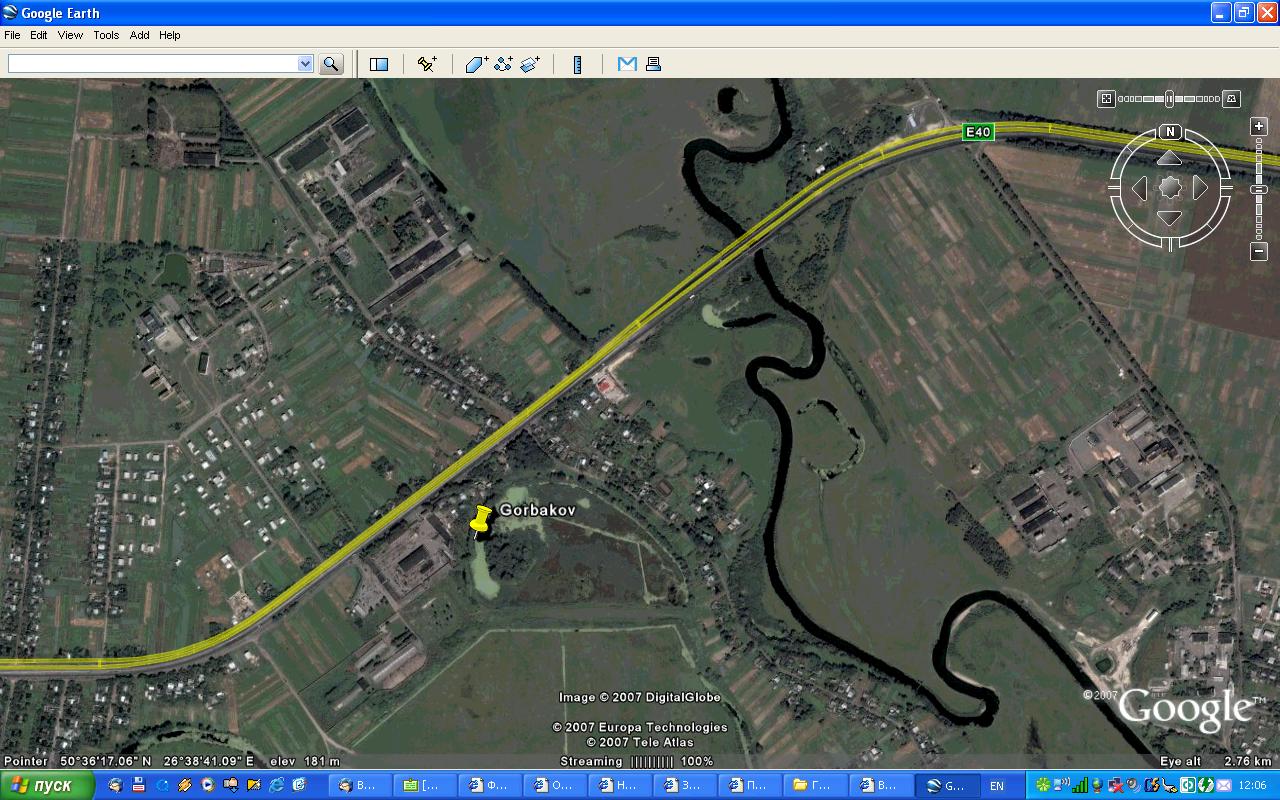Click the search magnifier button

[x=331, y=64]
